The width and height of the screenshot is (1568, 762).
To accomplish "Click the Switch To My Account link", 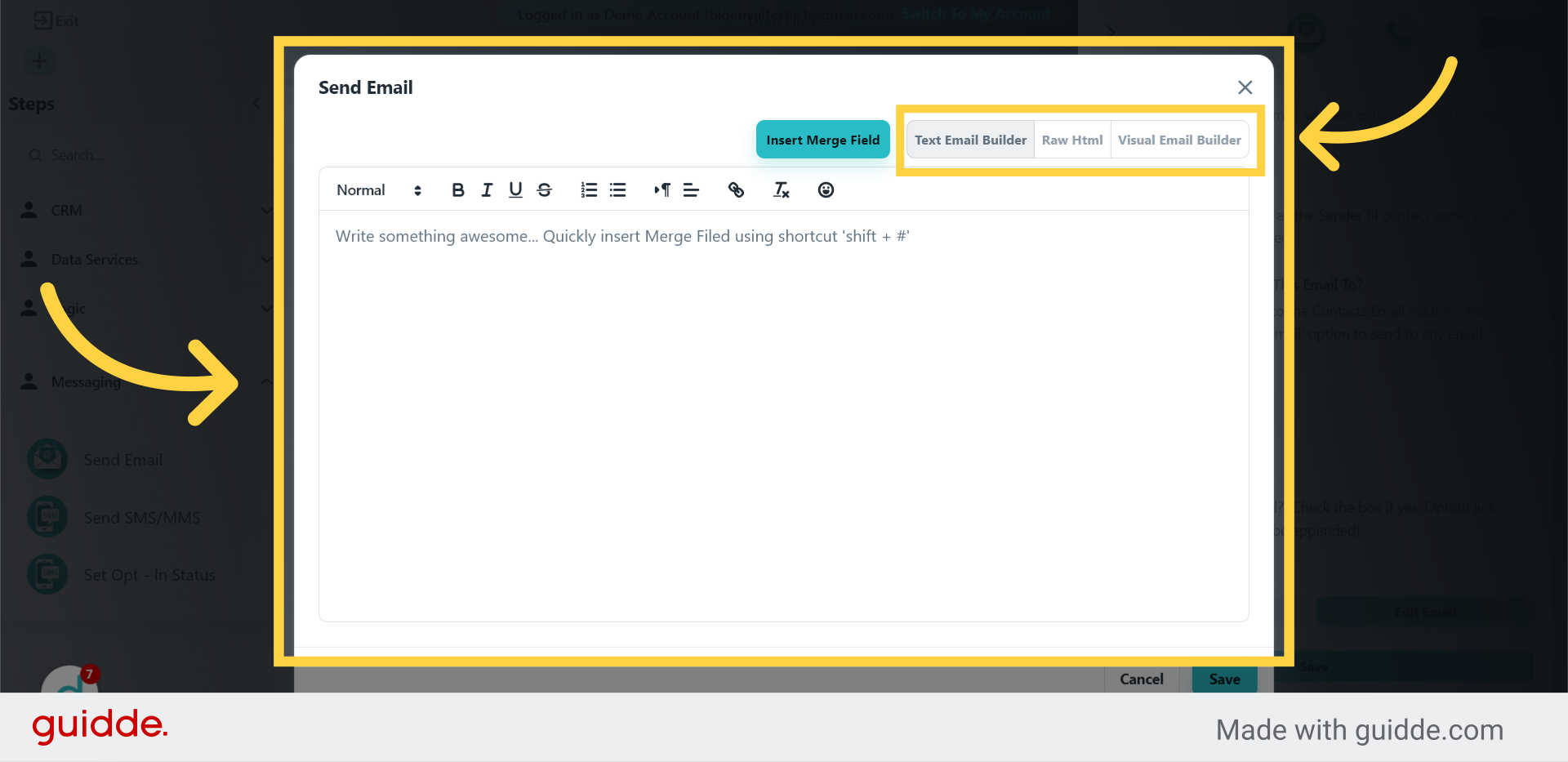I will [x=977, y=14].
